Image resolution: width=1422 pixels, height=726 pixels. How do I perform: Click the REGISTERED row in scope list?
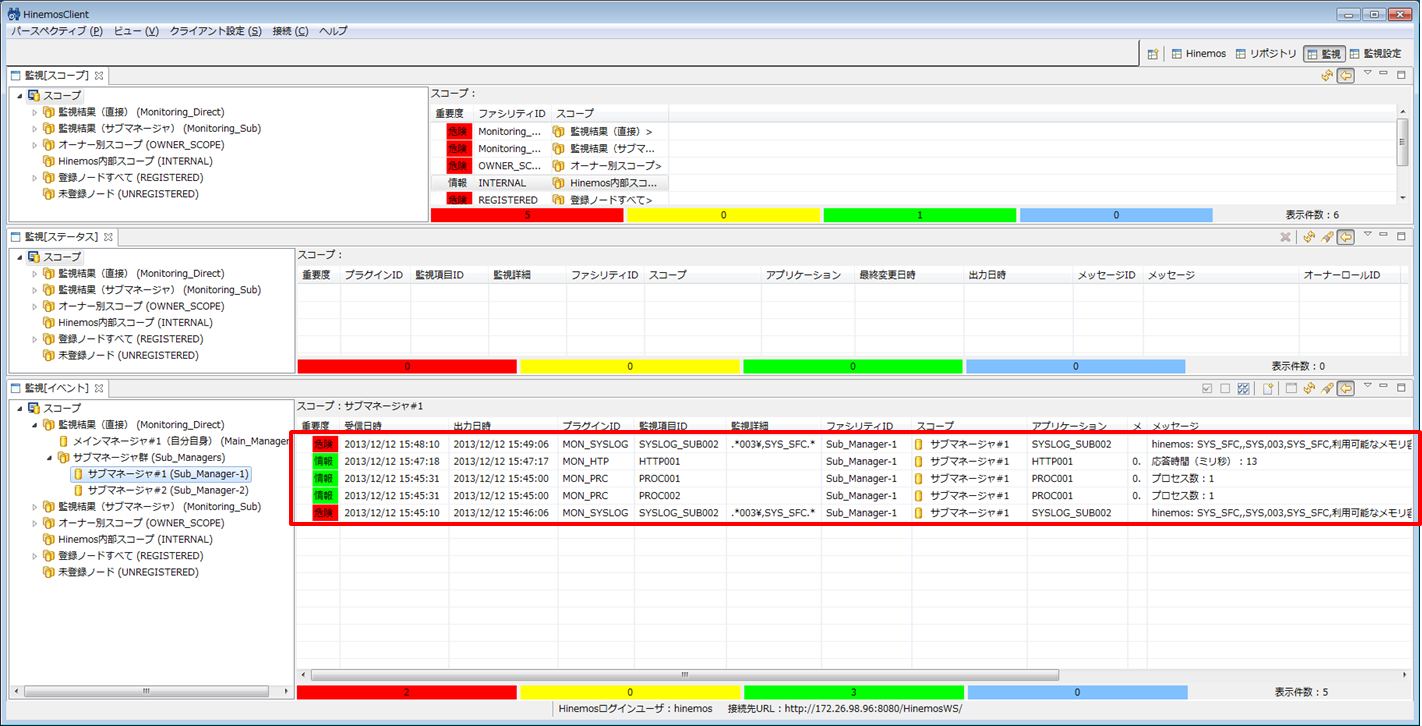click(549, 200)
